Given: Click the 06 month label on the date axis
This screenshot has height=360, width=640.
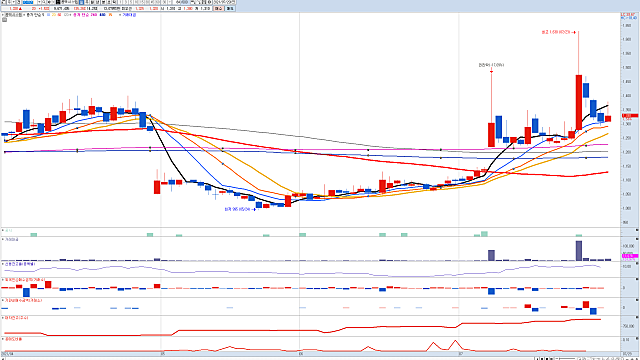Looking at the screenshot, I should [301, 354].
